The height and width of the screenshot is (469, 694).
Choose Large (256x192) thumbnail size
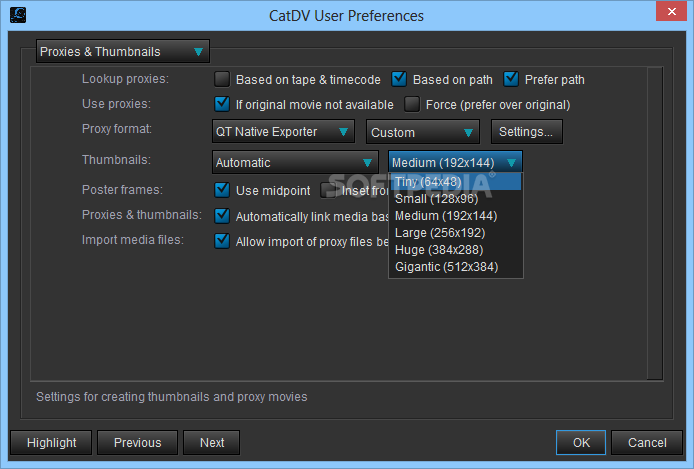click(x=455, y=233)
